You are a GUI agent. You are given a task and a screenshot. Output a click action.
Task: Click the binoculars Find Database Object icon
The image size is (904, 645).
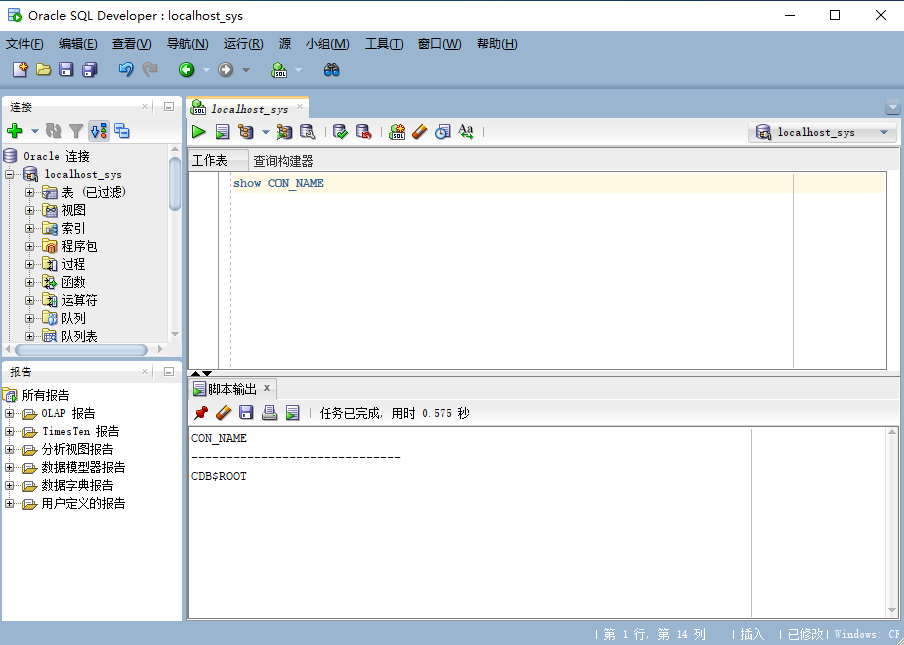click(331, 70)
